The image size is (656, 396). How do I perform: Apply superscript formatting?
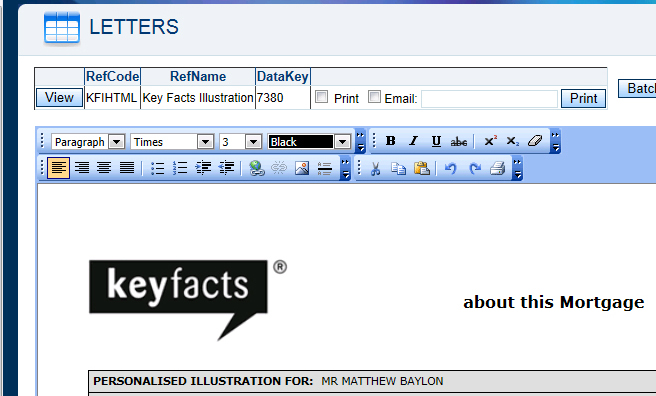(x=490, y=141)
